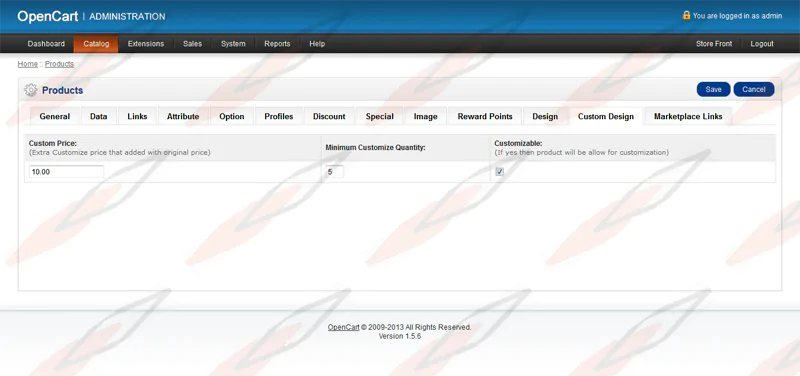Open the System menu
The image size is (800, 376).
[233, 44]
